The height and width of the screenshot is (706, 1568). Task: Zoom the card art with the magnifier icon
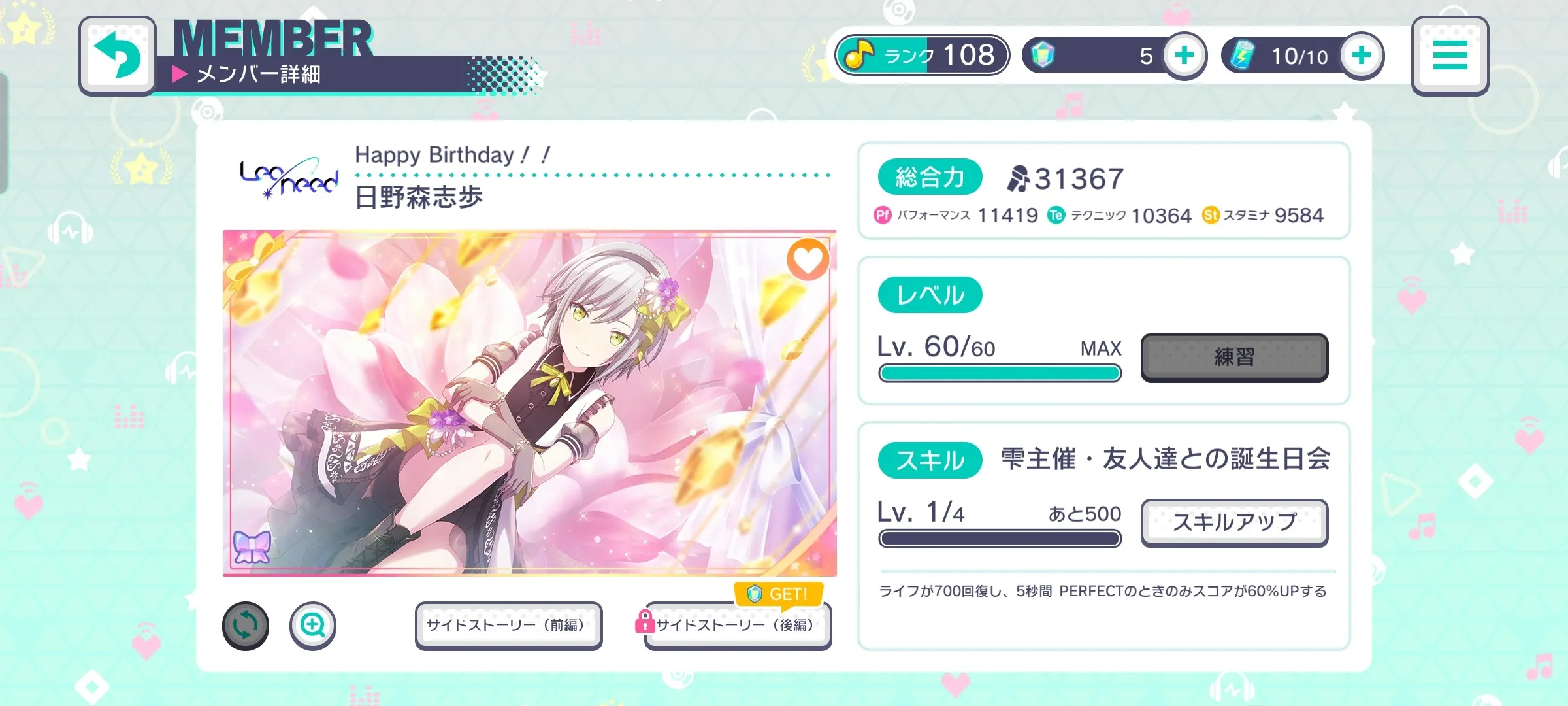click(313, 626)
